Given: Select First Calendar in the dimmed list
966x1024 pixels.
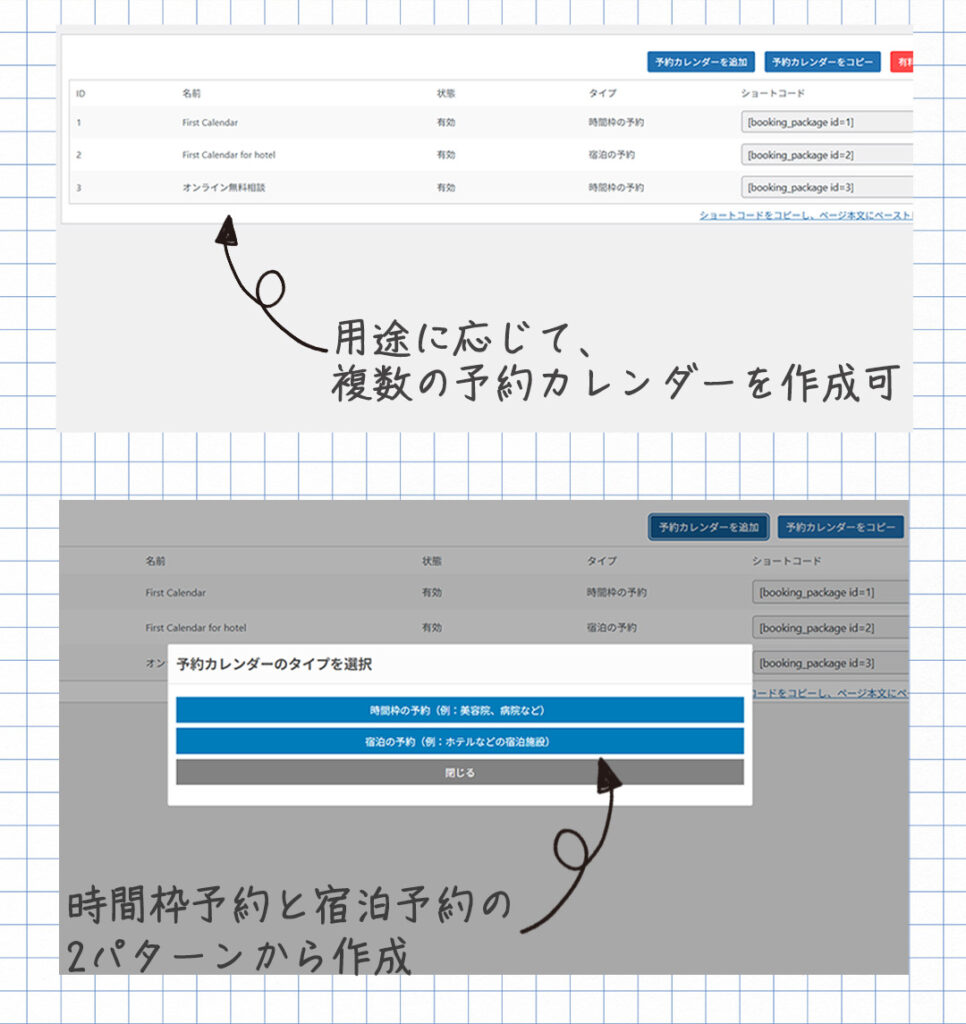Looking at the screenshot, I should pyautogui.click(x=176, y=593).
